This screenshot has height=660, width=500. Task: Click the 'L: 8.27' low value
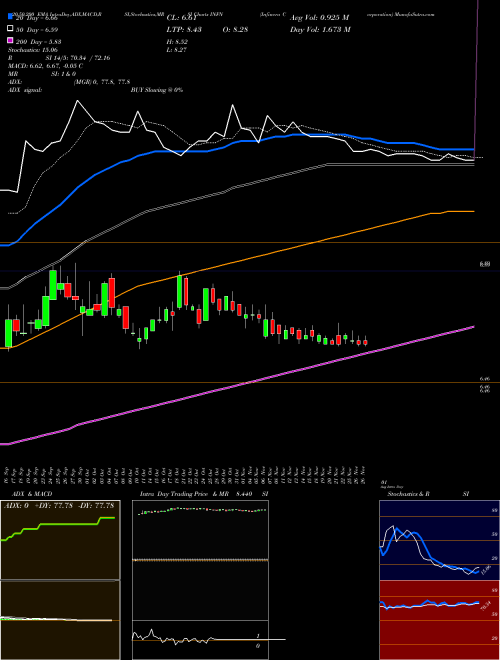tap(177, 50)
